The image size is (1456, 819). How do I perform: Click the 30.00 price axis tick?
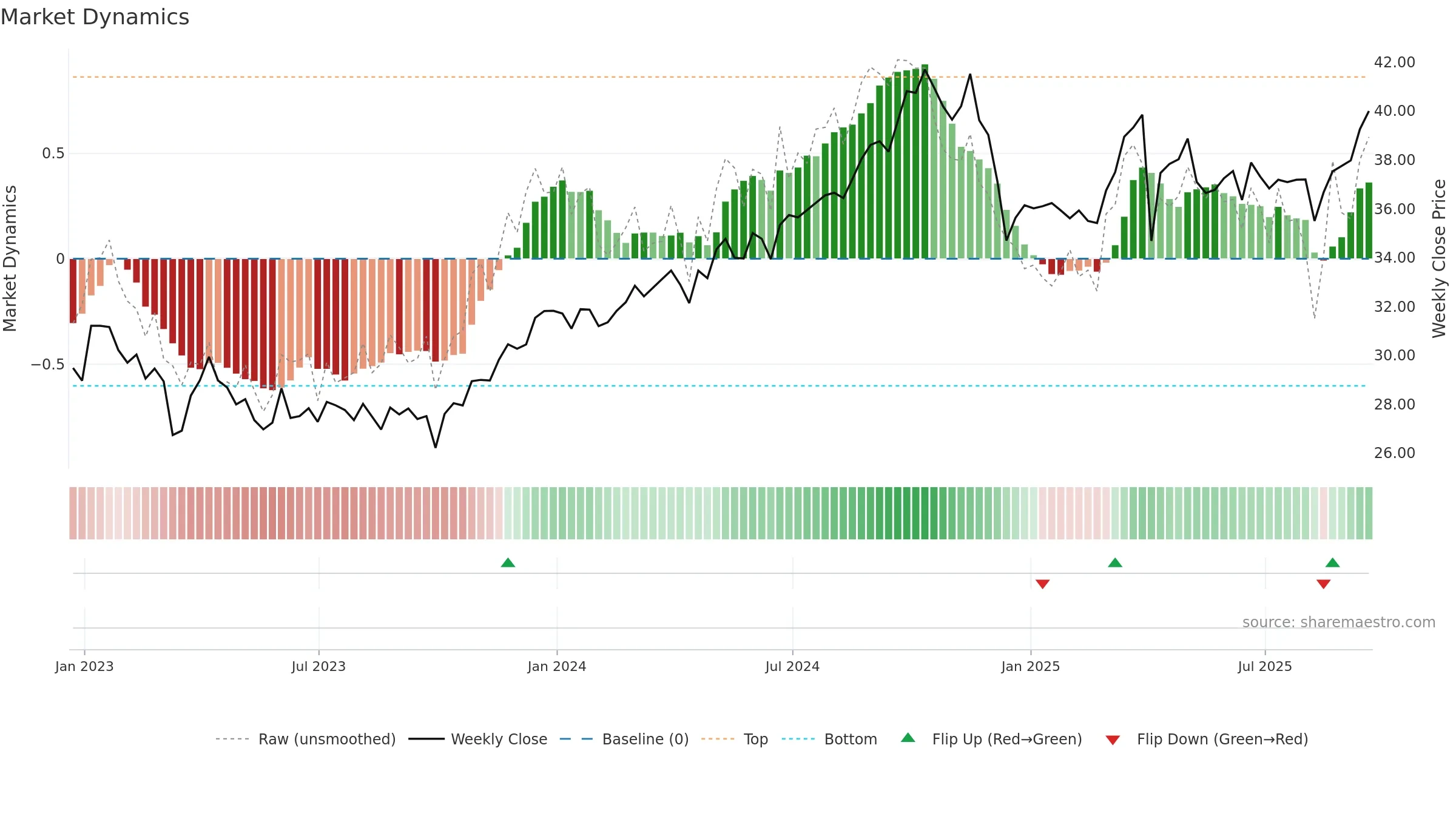pos(1395,355)
